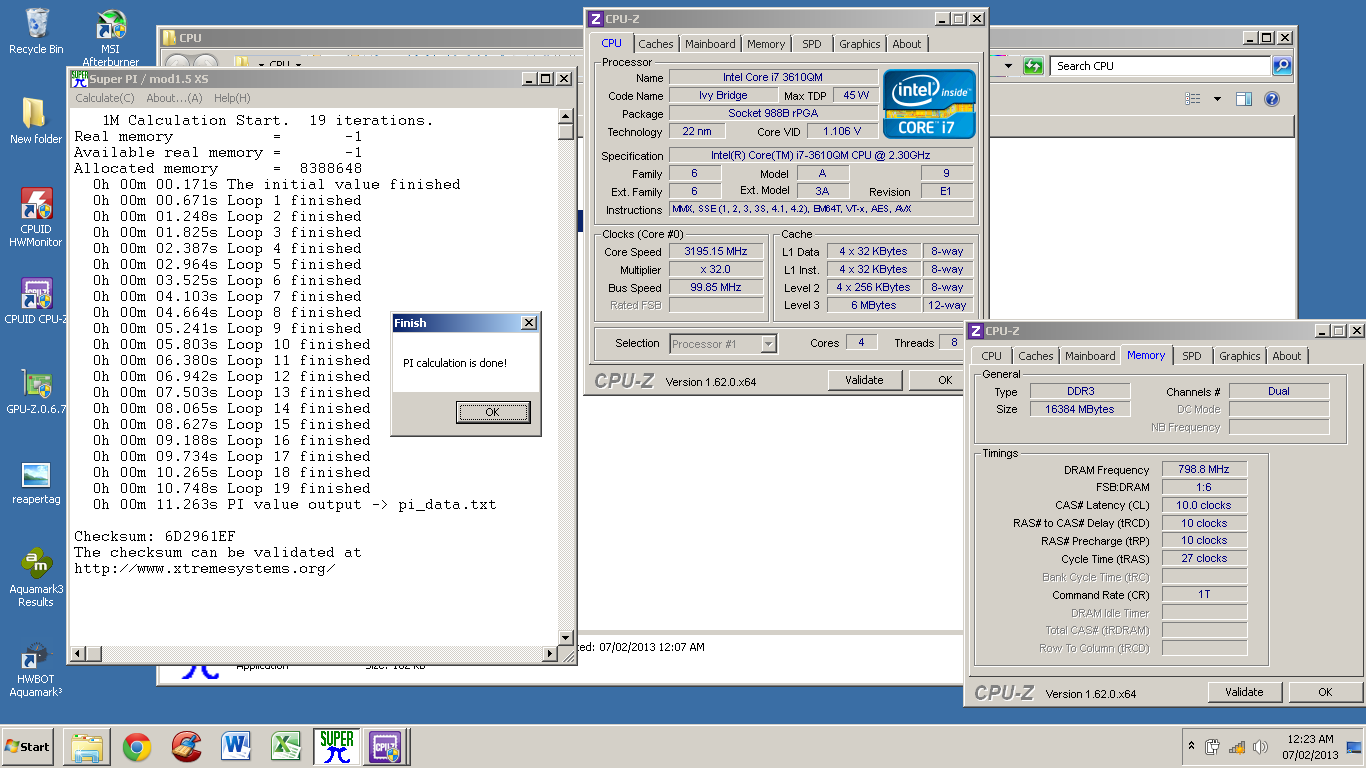Image resolution: width=1366 pixels, height=768 pixels.
Task: Click the 'Checksum: 6D2961EF' line
Action: (x=155, y=537)
